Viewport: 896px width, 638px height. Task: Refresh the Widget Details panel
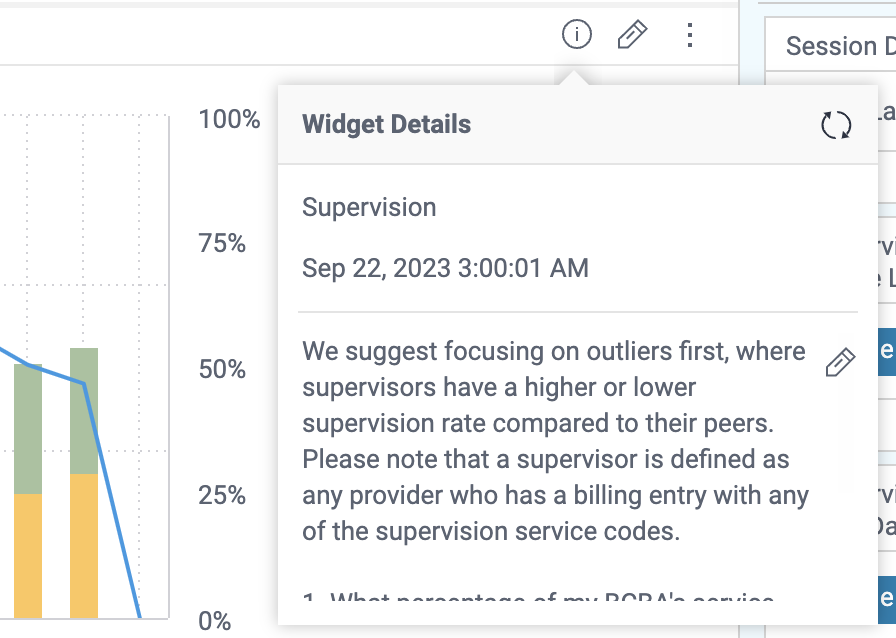(836, 125)
